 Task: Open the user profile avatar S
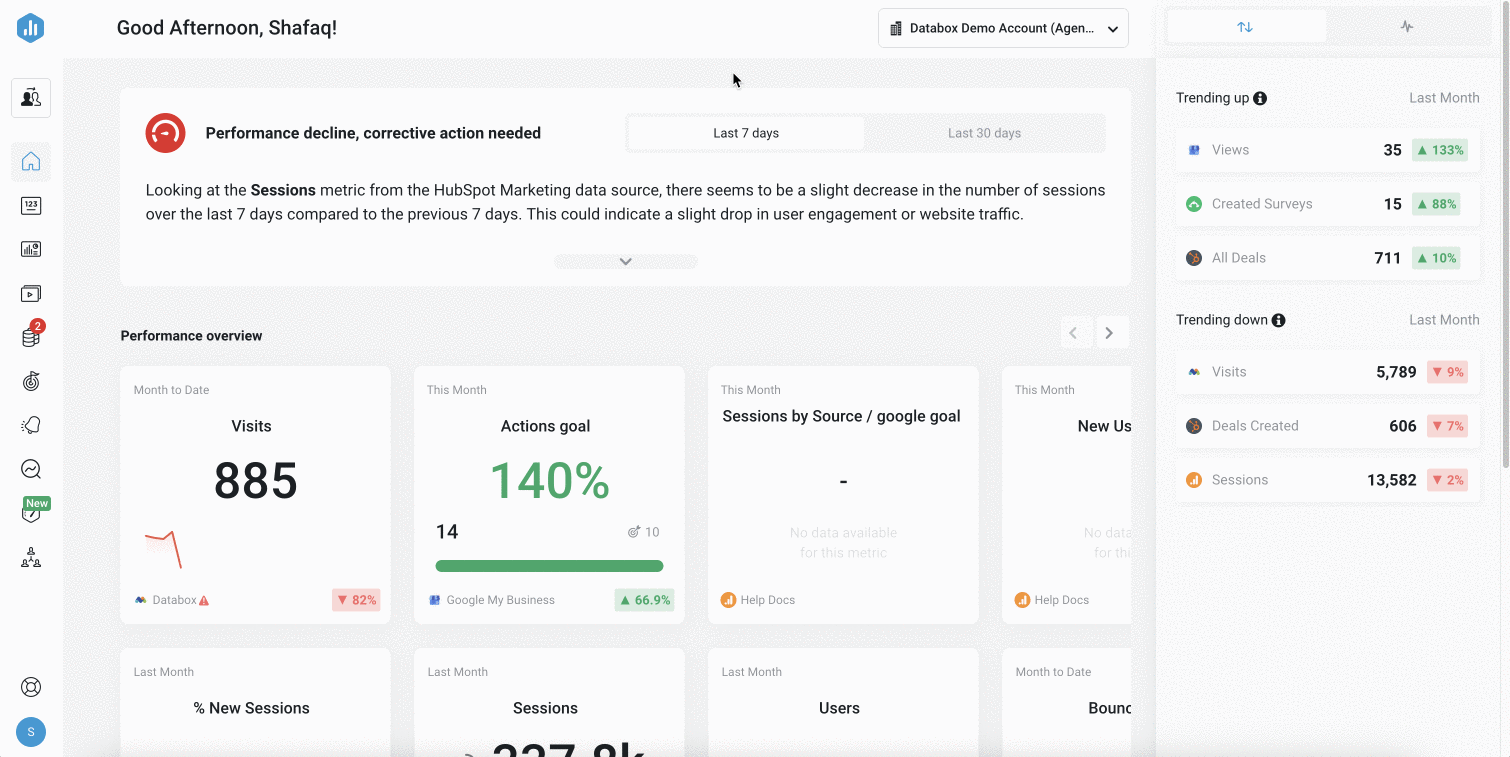31,732
